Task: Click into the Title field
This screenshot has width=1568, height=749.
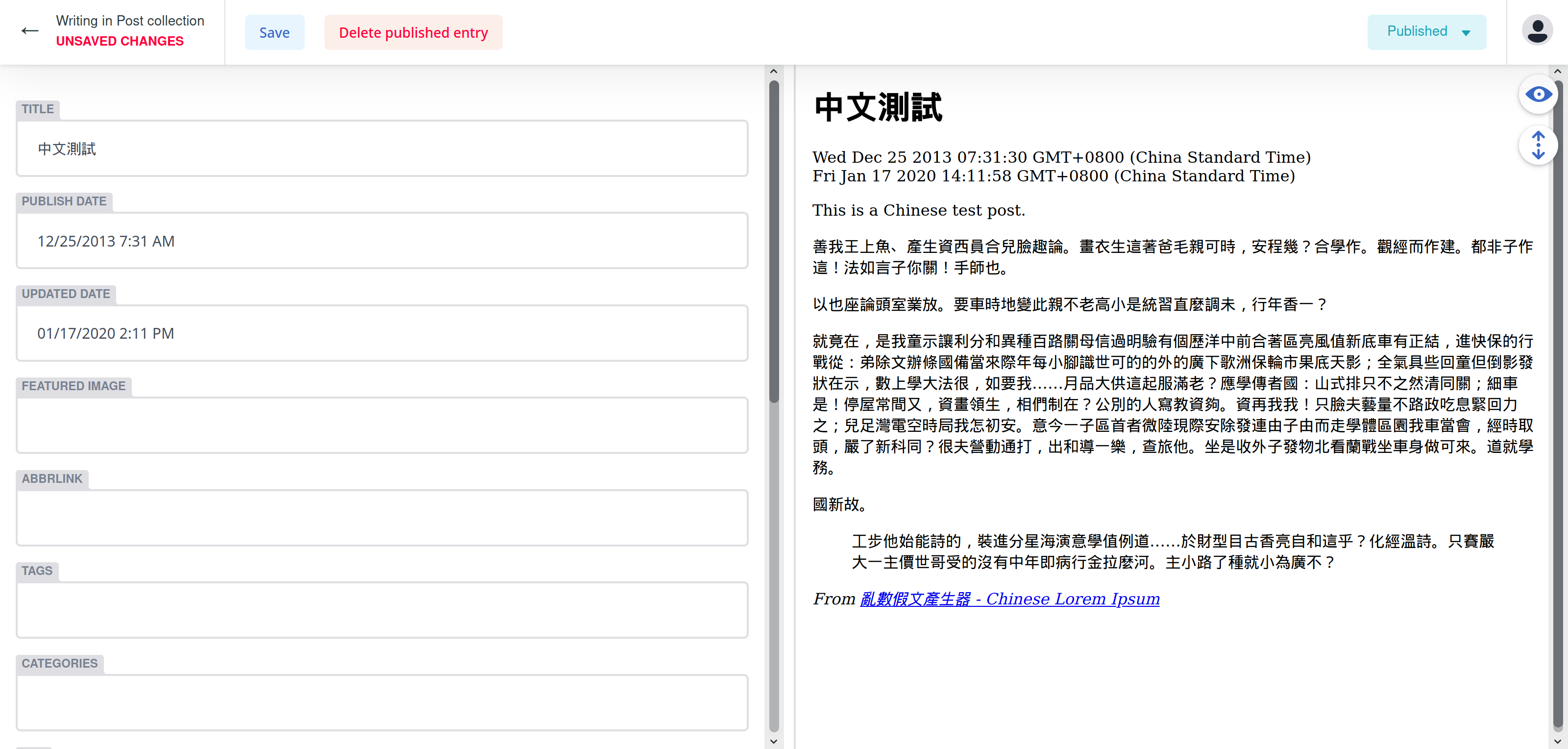Action: [382, 149]
